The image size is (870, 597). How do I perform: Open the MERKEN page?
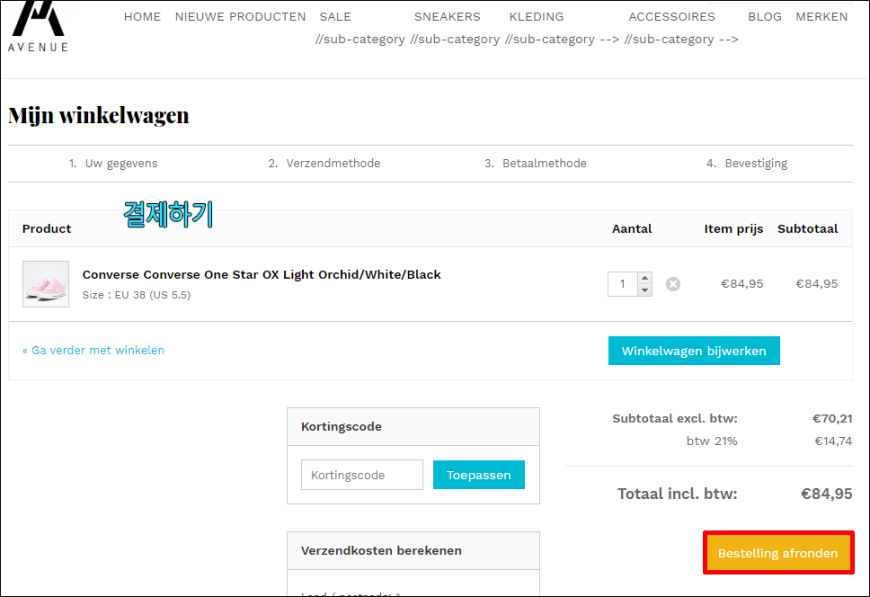821,17
